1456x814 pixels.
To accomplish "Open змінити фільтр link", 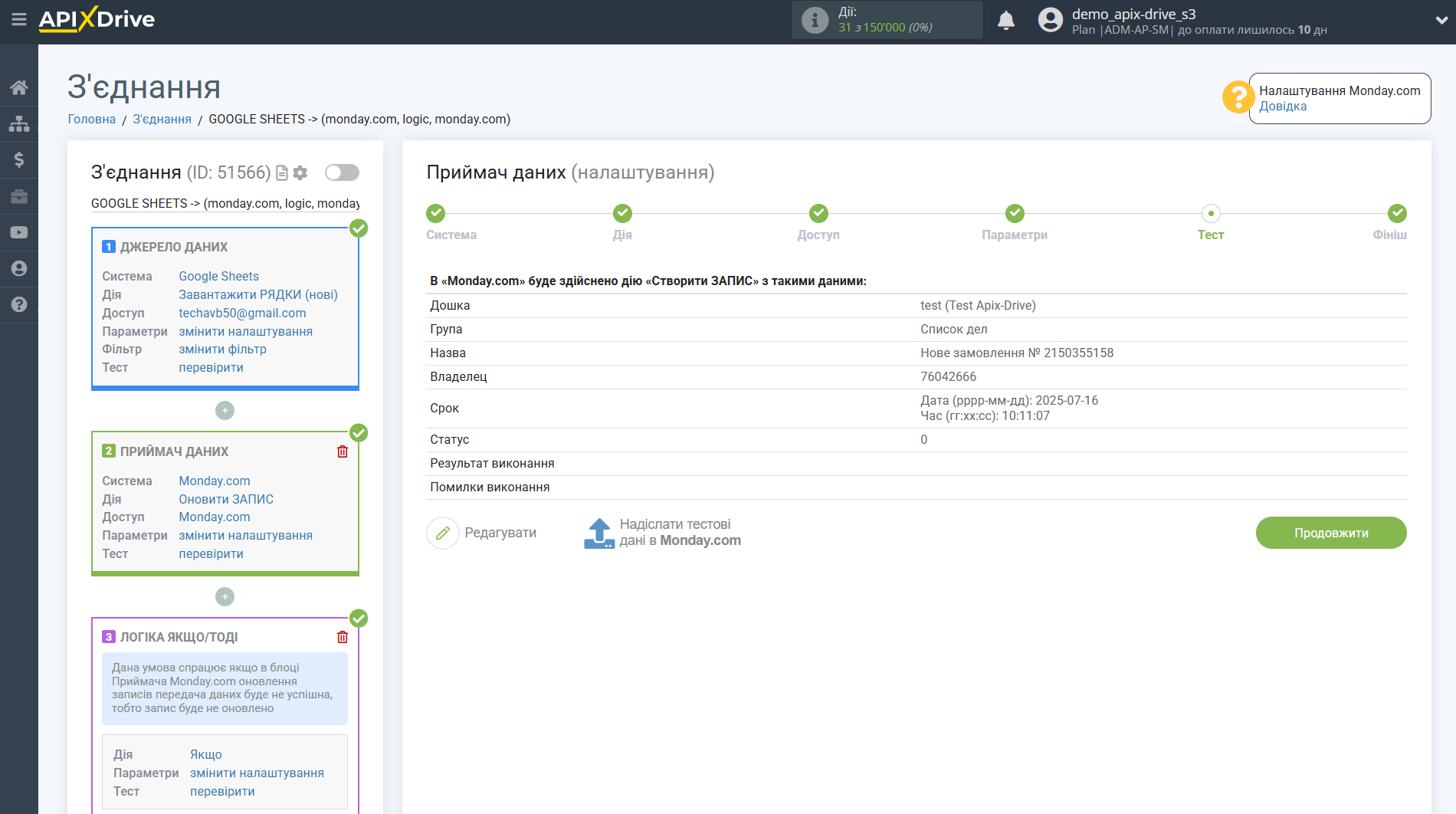I will pyautogui.click(x=223, y=349).
